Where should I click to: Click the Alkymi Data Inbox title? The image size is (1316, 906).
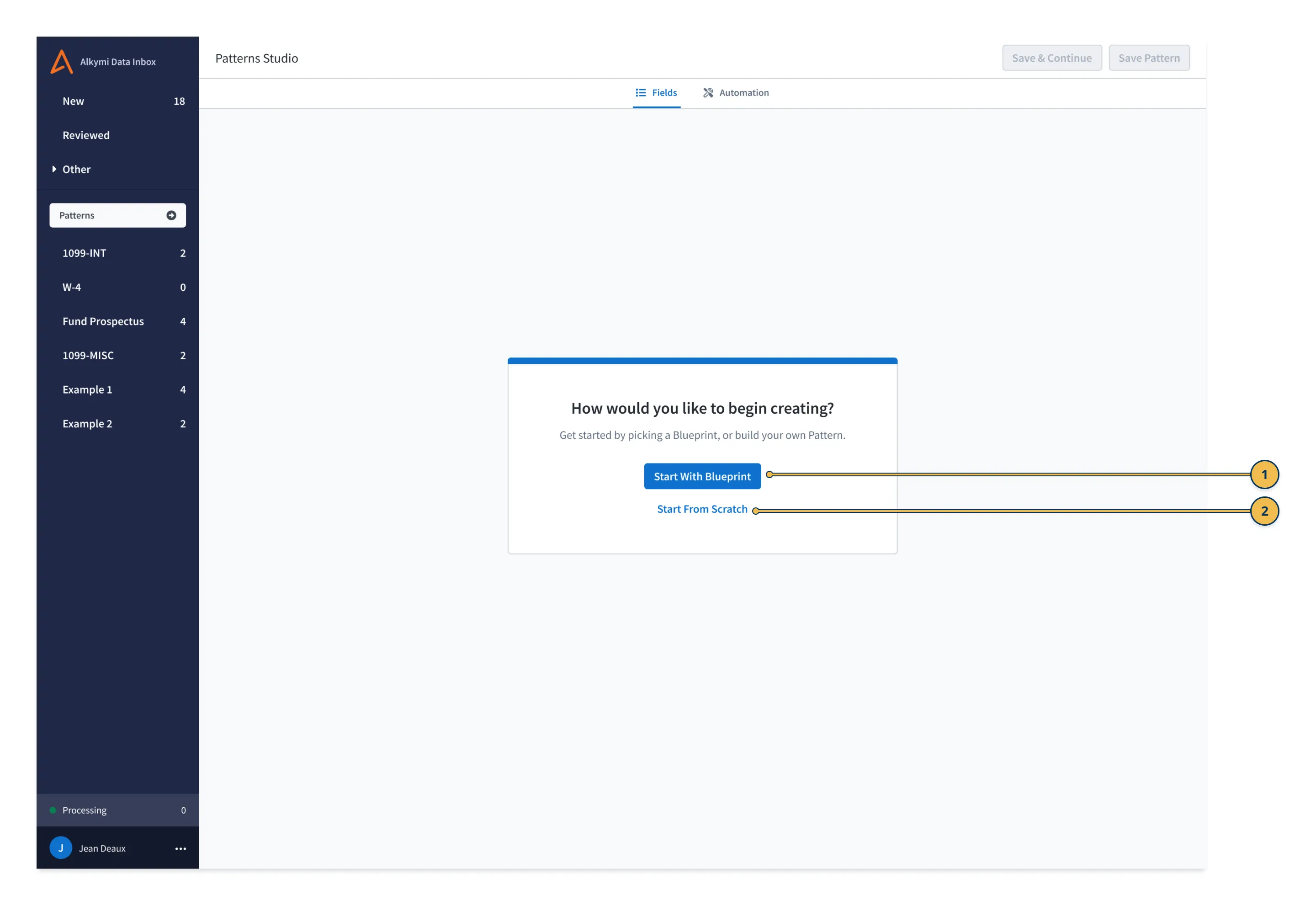tap(118, 62)
